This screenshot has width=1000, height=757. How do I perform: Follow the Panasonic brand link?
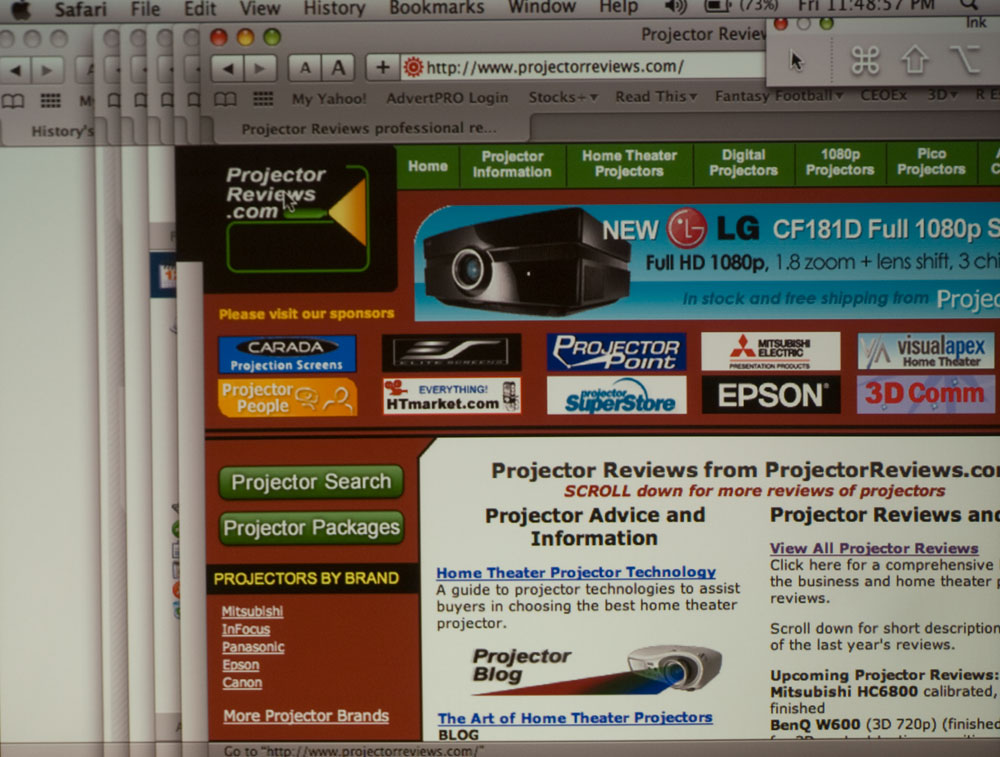coord(253,647)
